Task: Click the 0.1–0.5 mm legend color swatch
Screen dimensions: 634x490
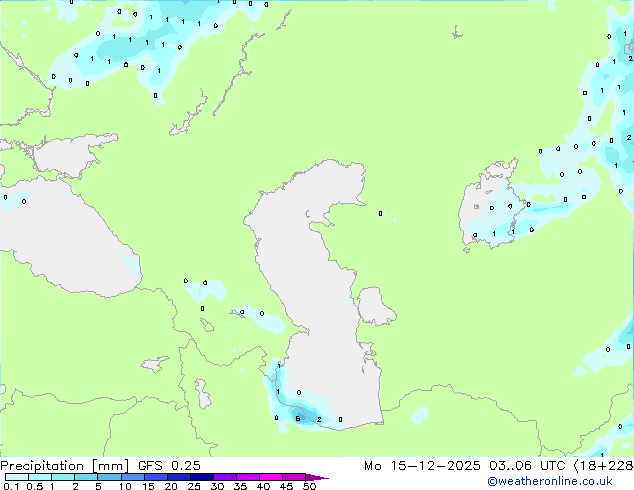Action: tap(17, 477)
